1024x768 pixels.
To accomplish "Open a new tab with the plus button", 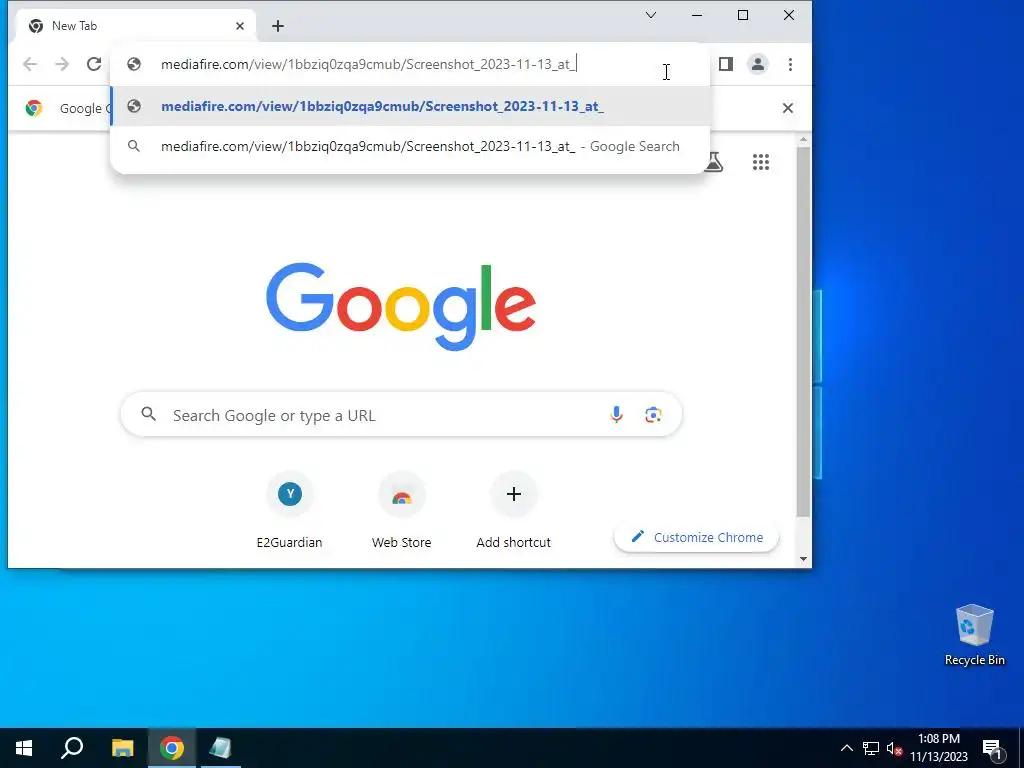I will click(x=278, y=26).
